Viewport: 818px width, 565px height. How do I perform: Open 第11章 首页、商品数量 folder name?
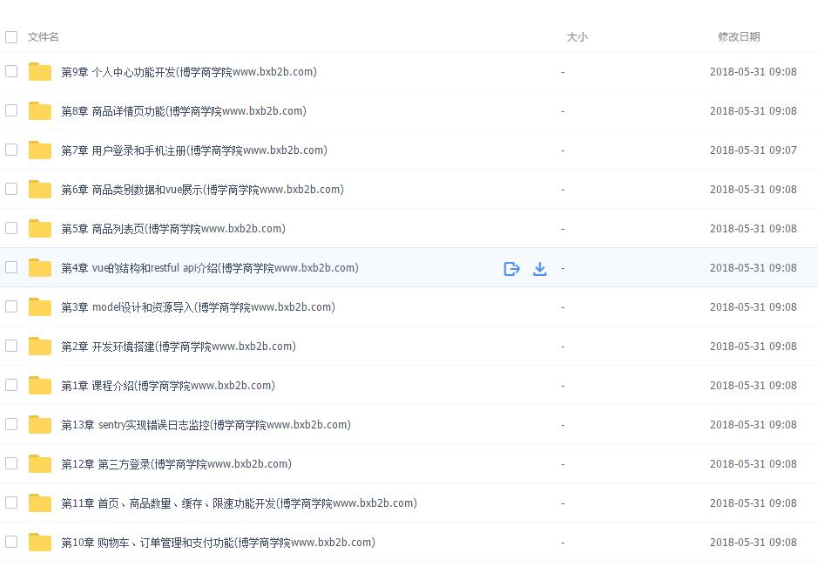click(x=239, y=503)
